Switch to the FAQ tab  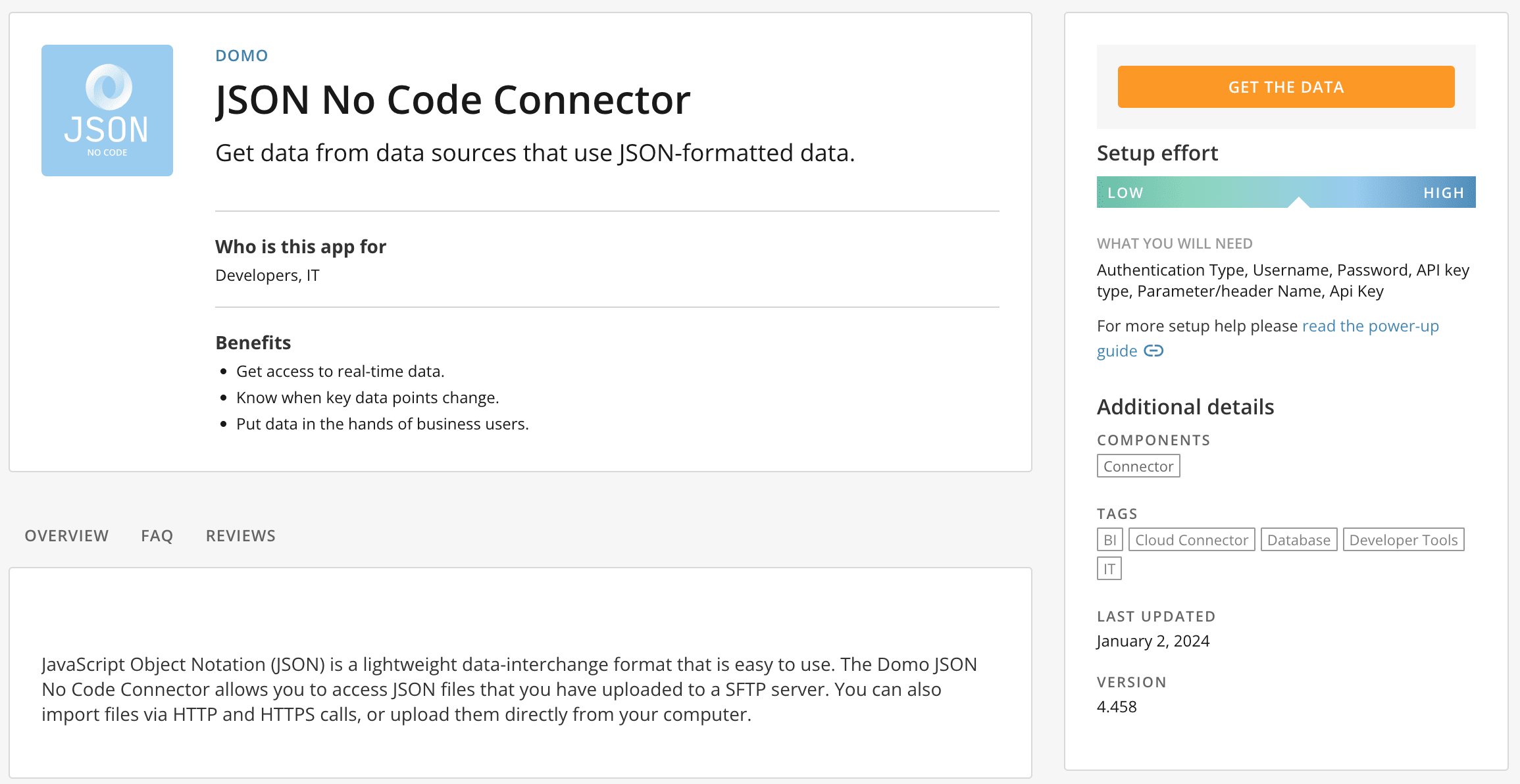click(x=157, y=536)
